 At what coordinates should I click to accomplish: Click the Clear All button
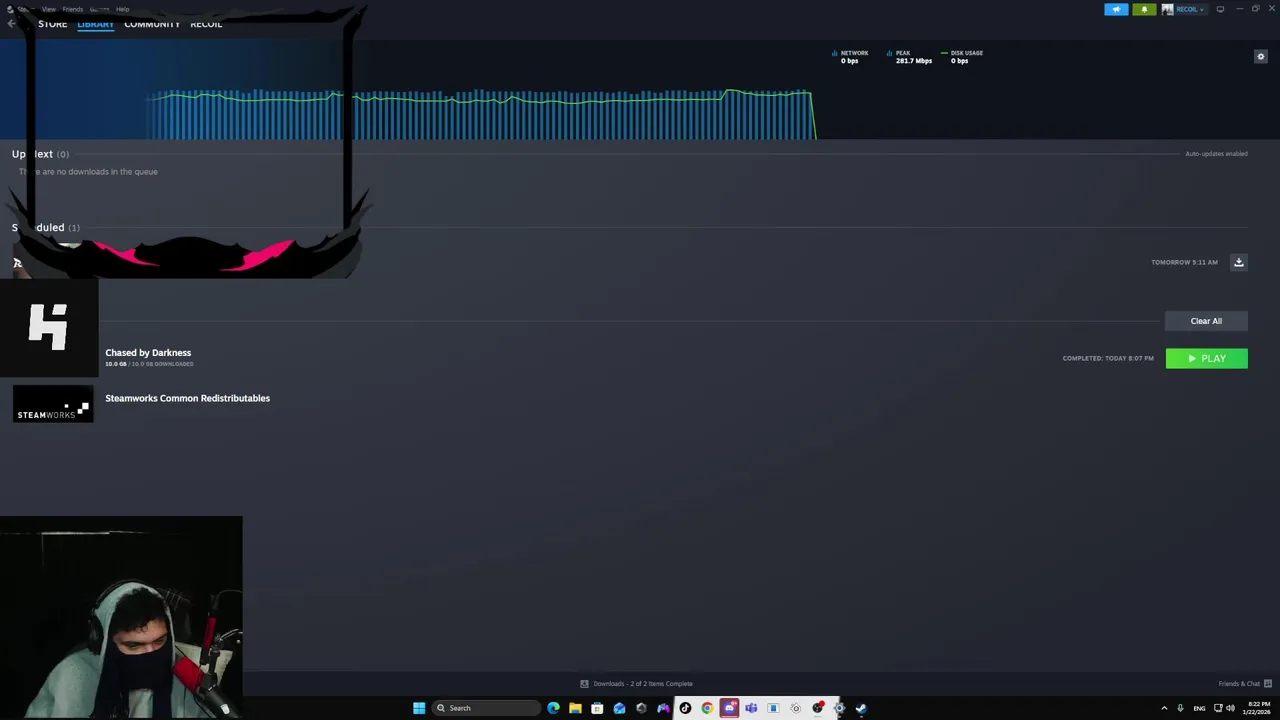1206,321
